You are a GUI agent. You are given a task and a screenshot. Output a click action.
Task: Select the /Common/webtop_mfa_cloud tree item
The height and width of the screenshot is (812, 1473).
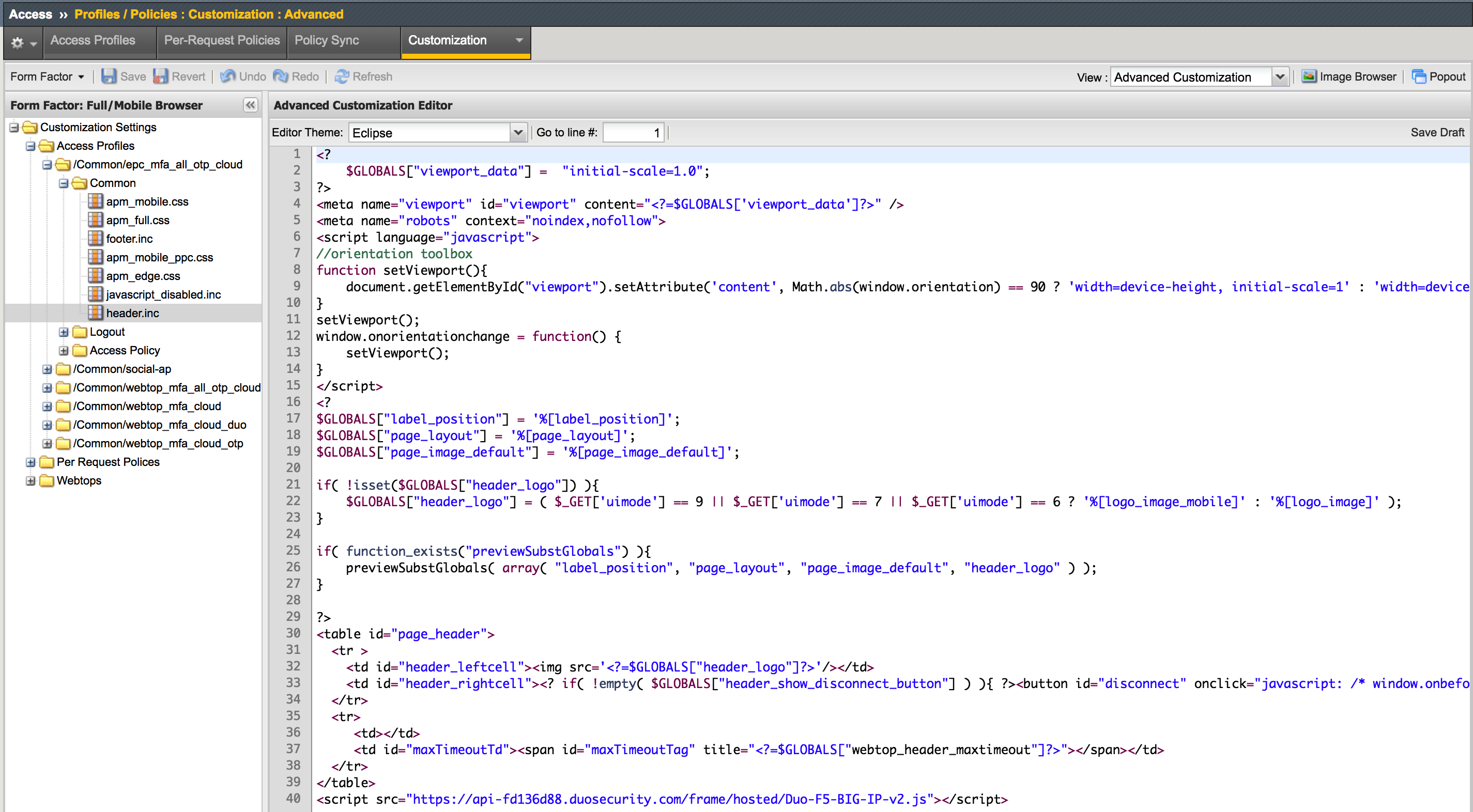147,407
